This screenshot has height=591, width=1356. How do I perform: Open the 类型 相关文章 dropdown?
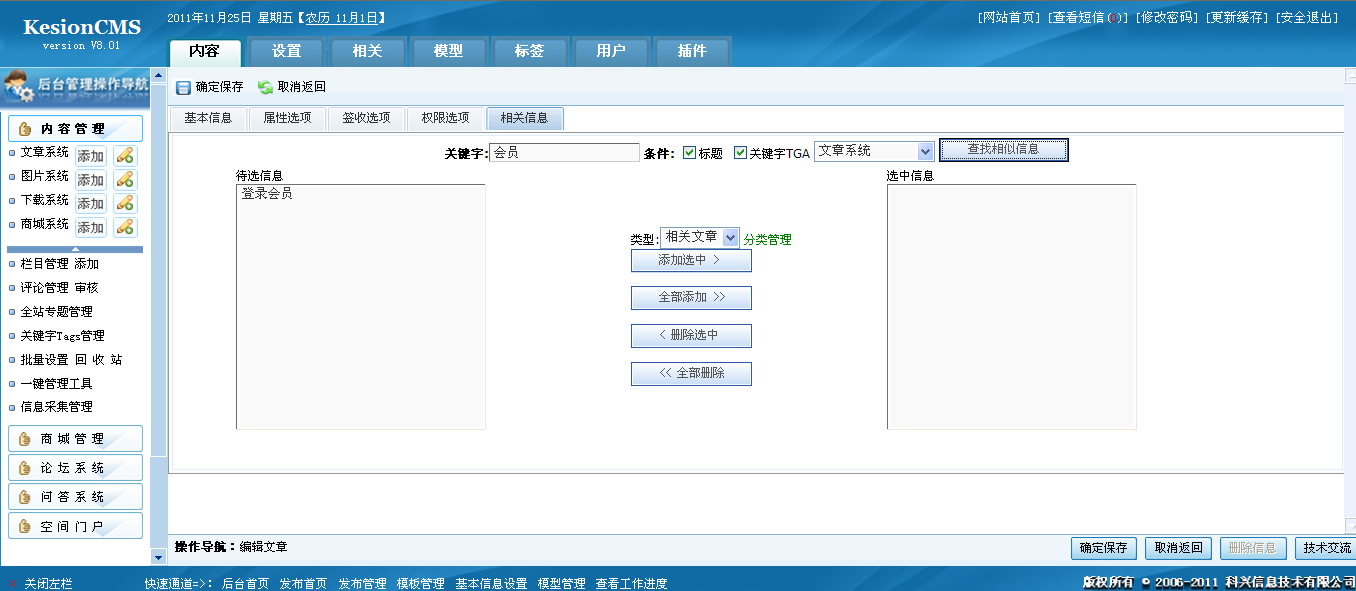[x=730, y=238]
